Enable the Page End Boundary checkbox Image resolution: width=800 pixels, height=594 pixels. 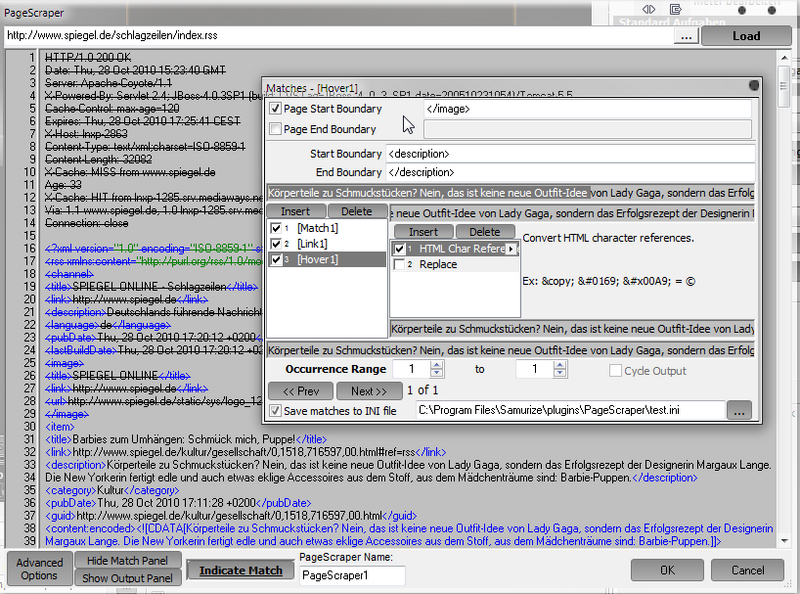275,129
